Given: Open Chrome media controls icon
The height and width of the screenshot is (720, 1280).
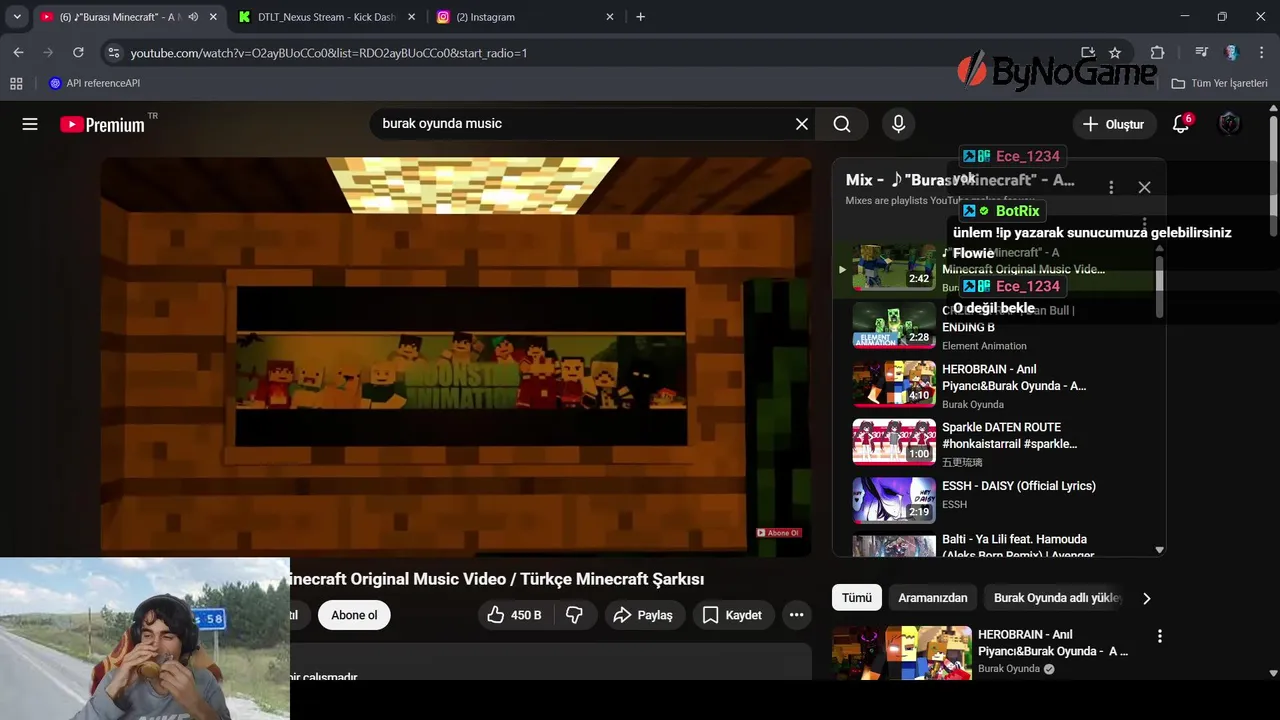Looking at the screenshot, I should pos(1202,52).
